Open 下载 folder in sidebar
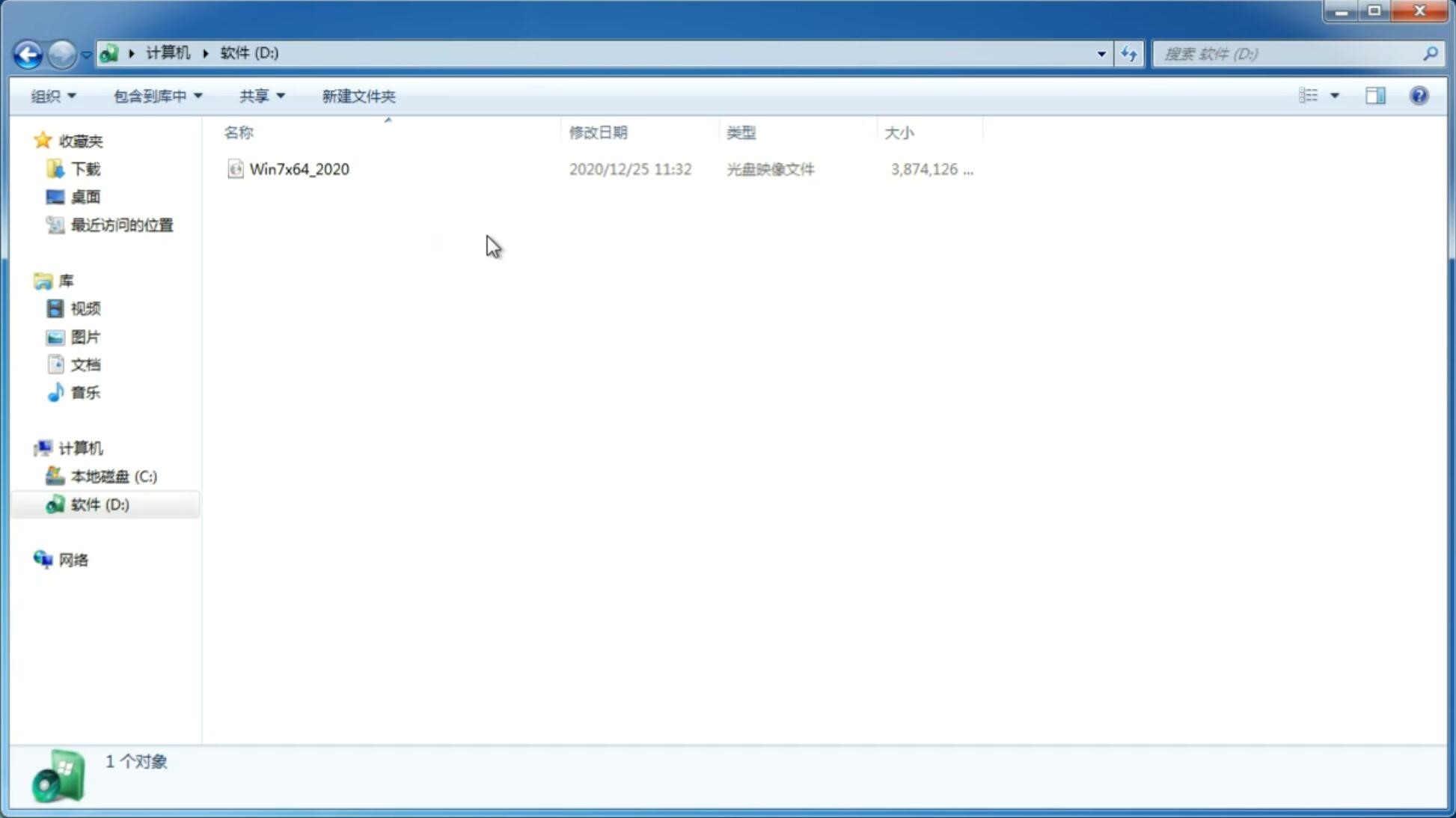1456x818 pixels. tap(84, 168)
